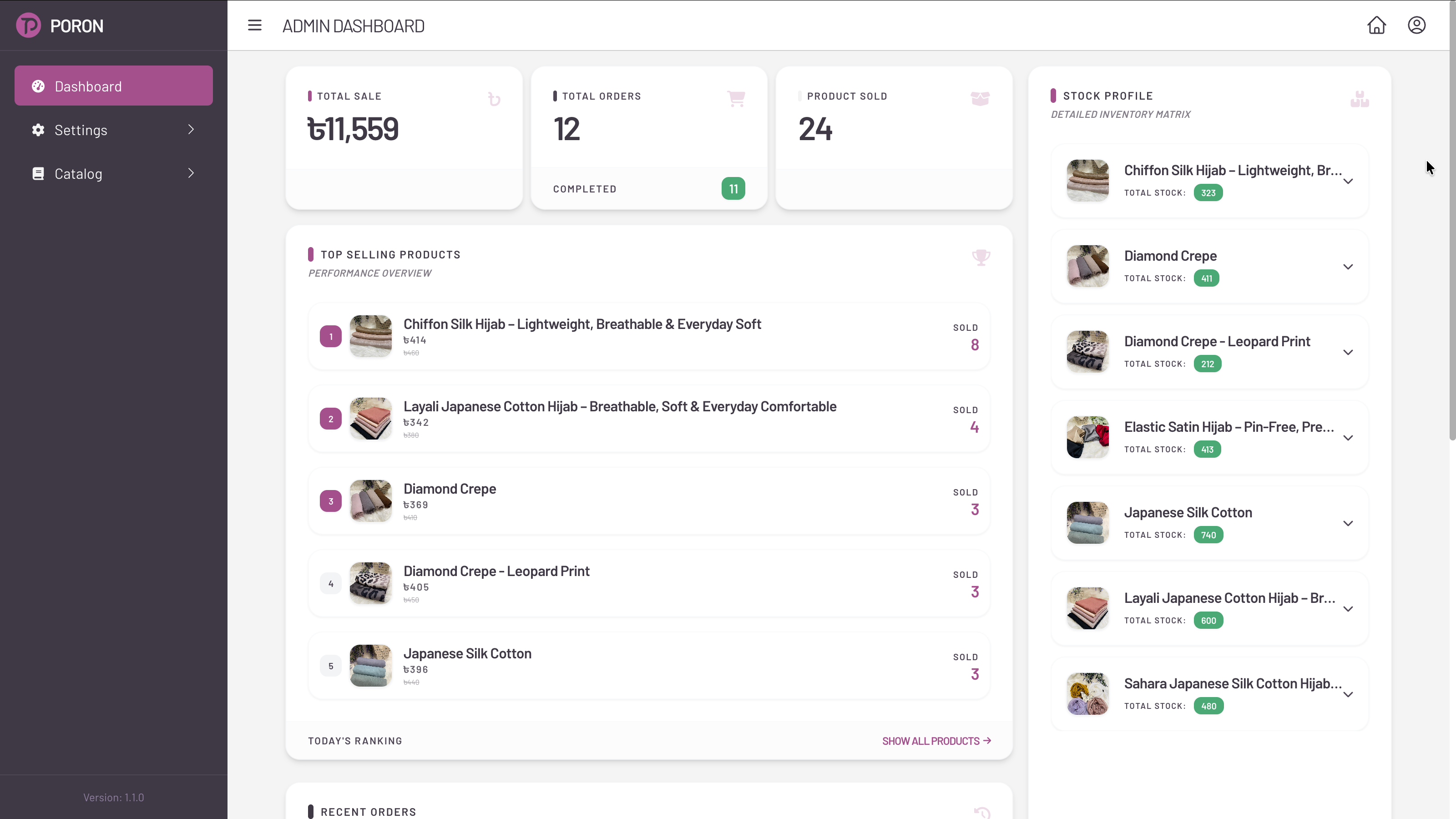
Task: Click Chiffon Silk Hijab thumbnail in top selling
Action: tap(371, 336)
